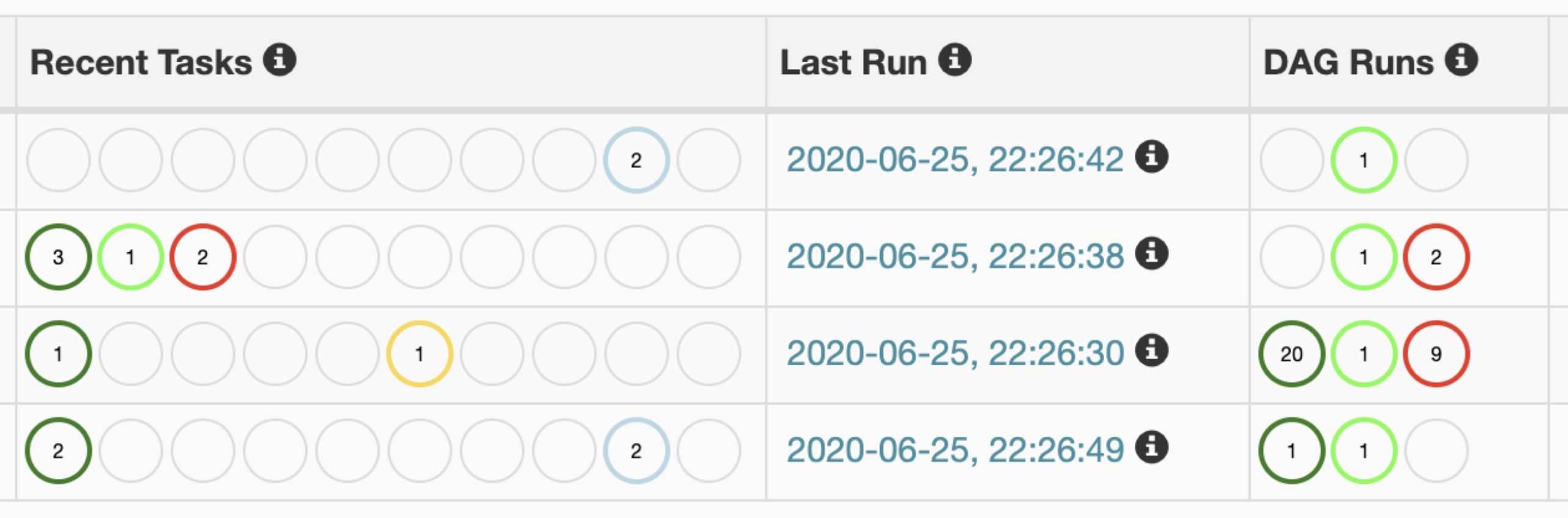Viewport: 1568px width, 518px height.
Task: Open the 2020-06-25, 22:26:30 last run link
Action: [954, 353]
